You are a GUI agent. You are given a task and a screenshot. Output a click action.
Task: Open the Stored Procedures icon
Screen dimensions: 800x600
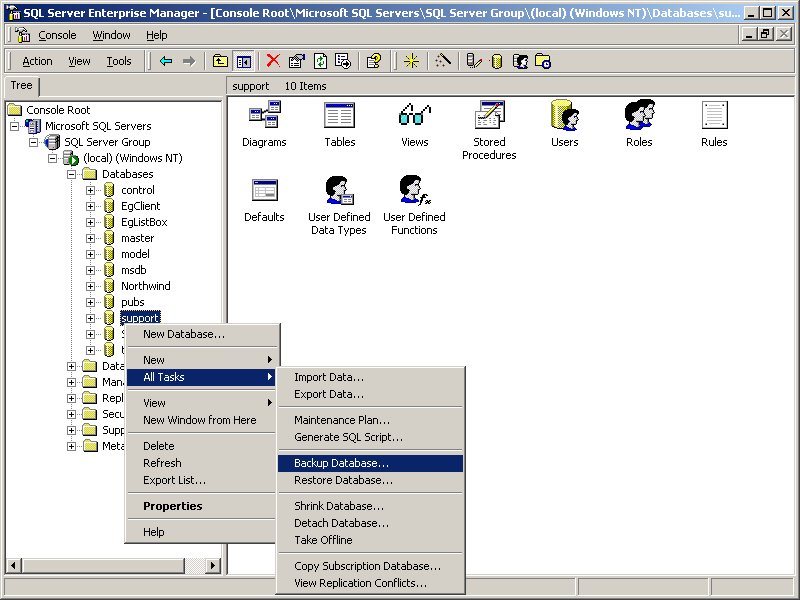click(489, 117)
